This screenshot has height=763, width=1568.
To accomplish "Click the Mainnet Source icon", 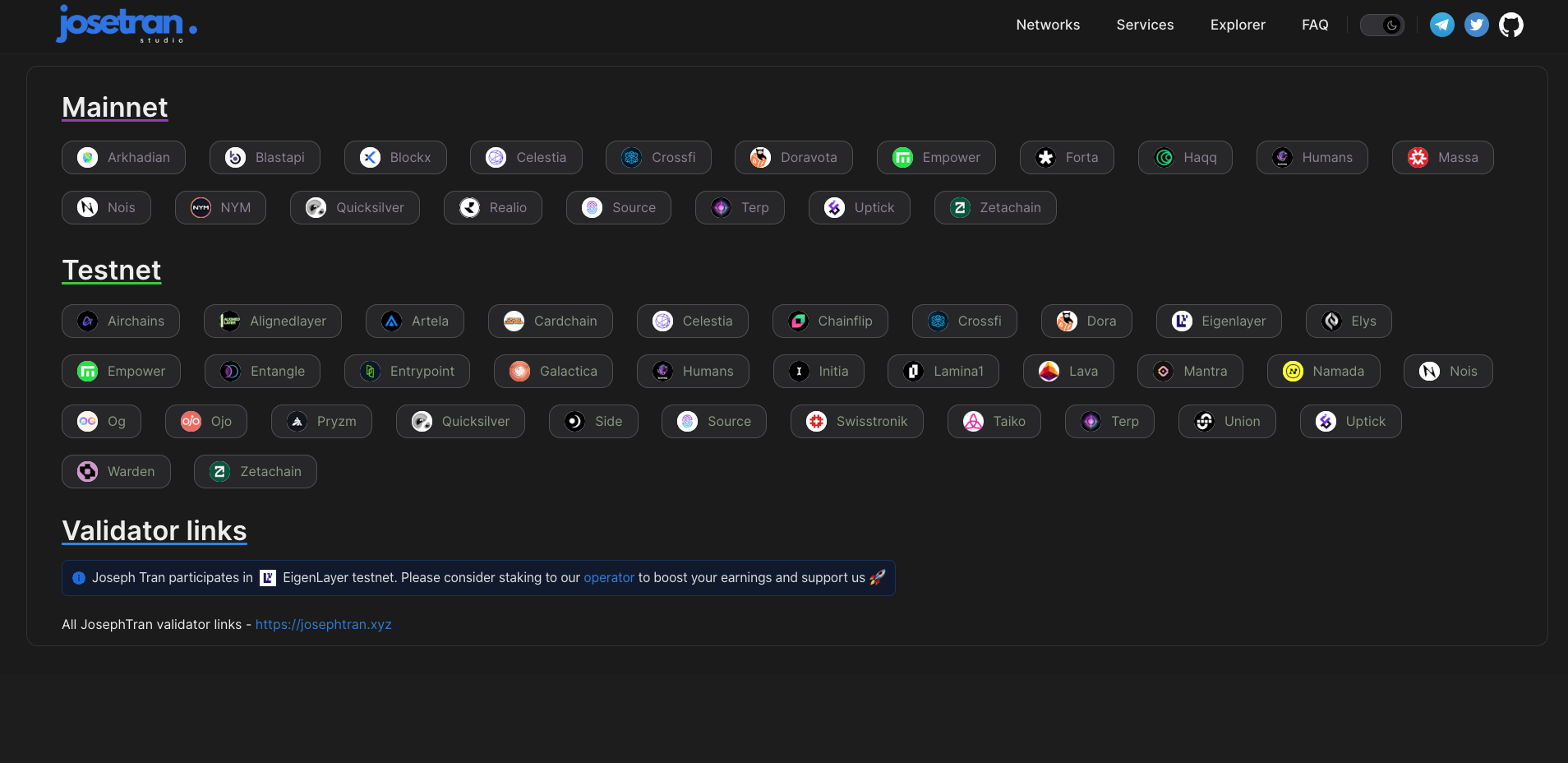I will click(x=592, y=207).
